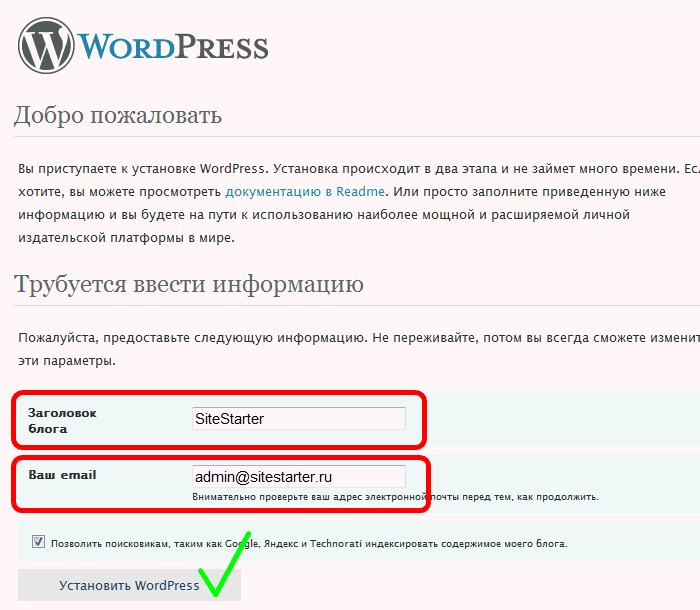
Task: Click the WordPress logo
Action: [x=143, y=46]
